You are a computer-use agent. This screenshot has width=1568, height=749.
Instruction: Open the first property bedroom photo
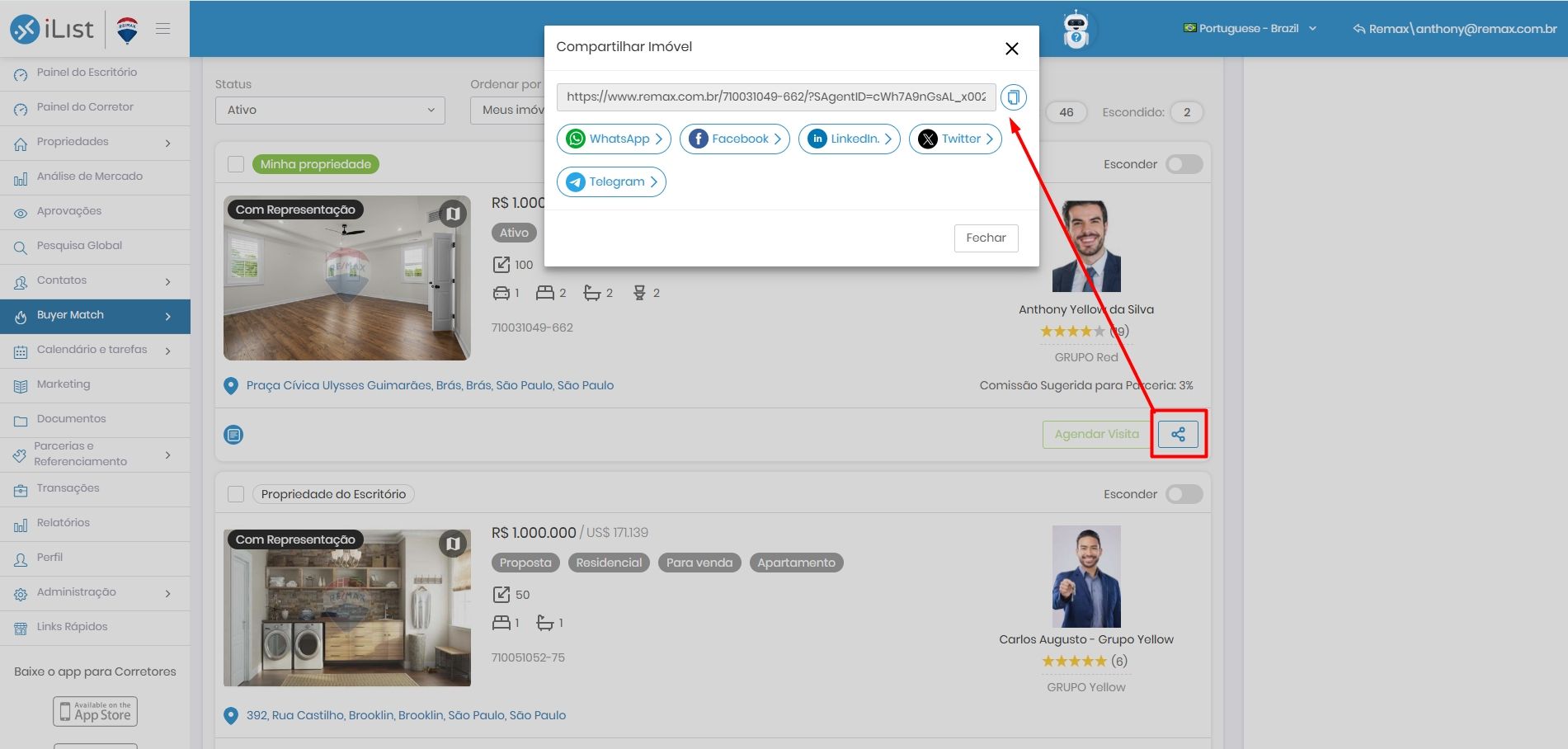click(x=347, y=278)
